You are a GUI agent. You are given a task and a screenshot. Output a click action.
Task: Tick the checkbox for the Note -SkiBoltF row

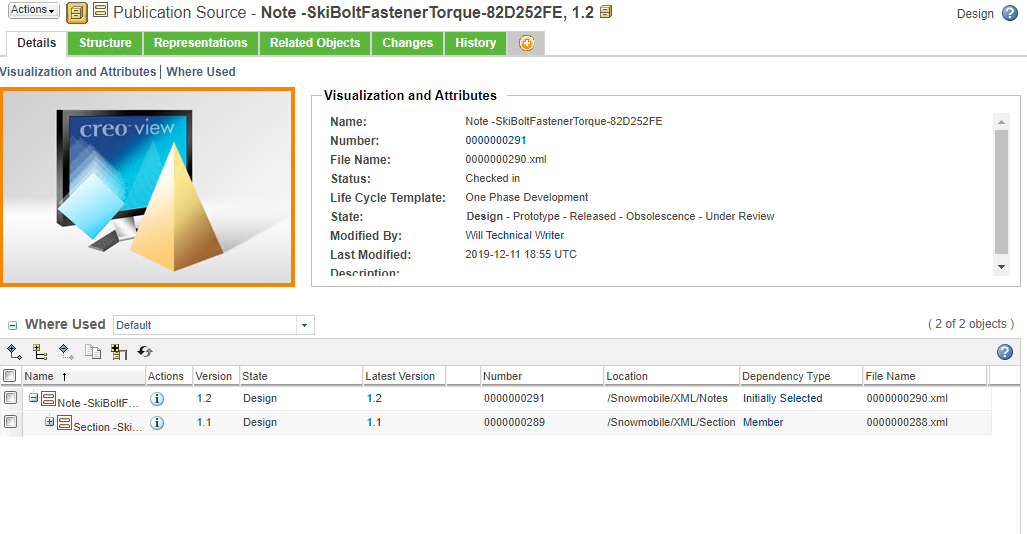click(x=10, y=398)
